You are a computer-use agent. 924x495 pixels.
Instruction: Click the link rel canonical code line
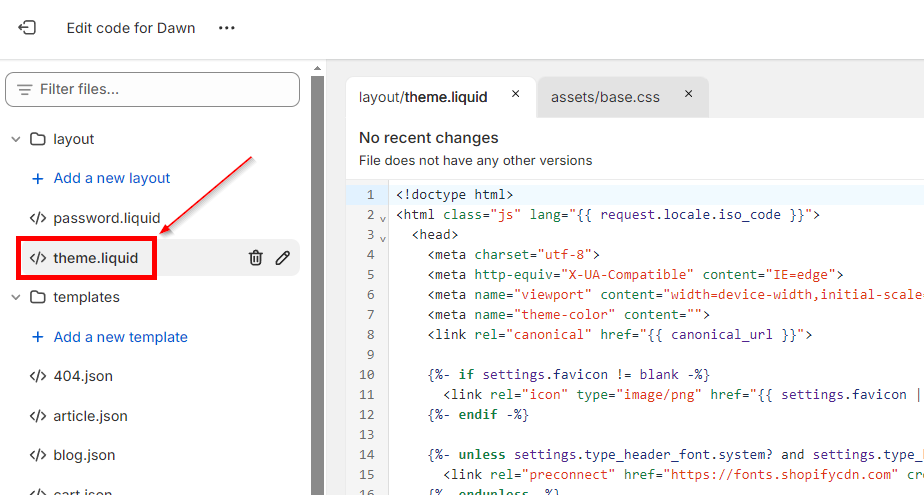(x=620, y=335)
